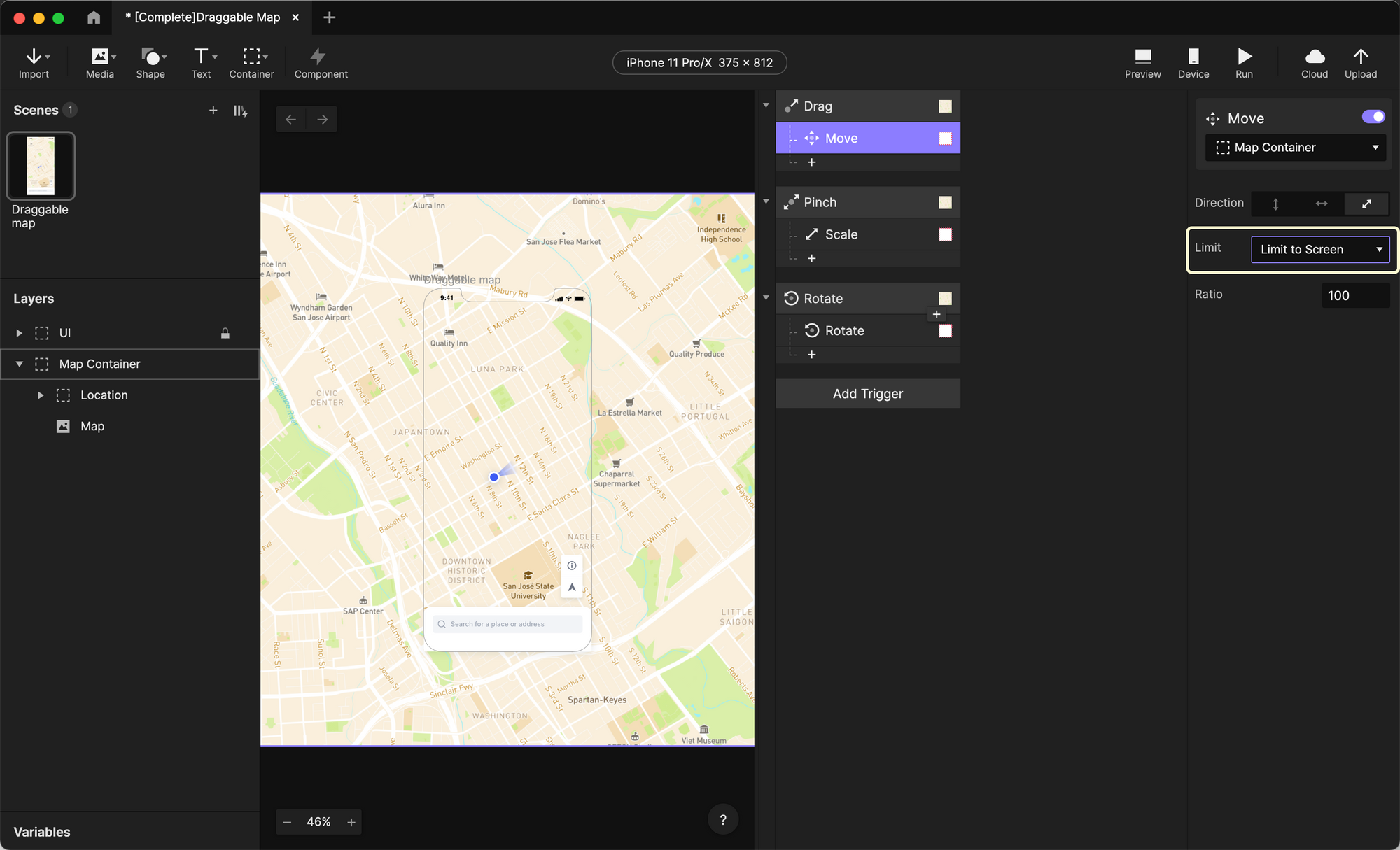The width and height of the screenshot is (1400, 850).
Task: Select the Container tool
Action: point(251,57)
